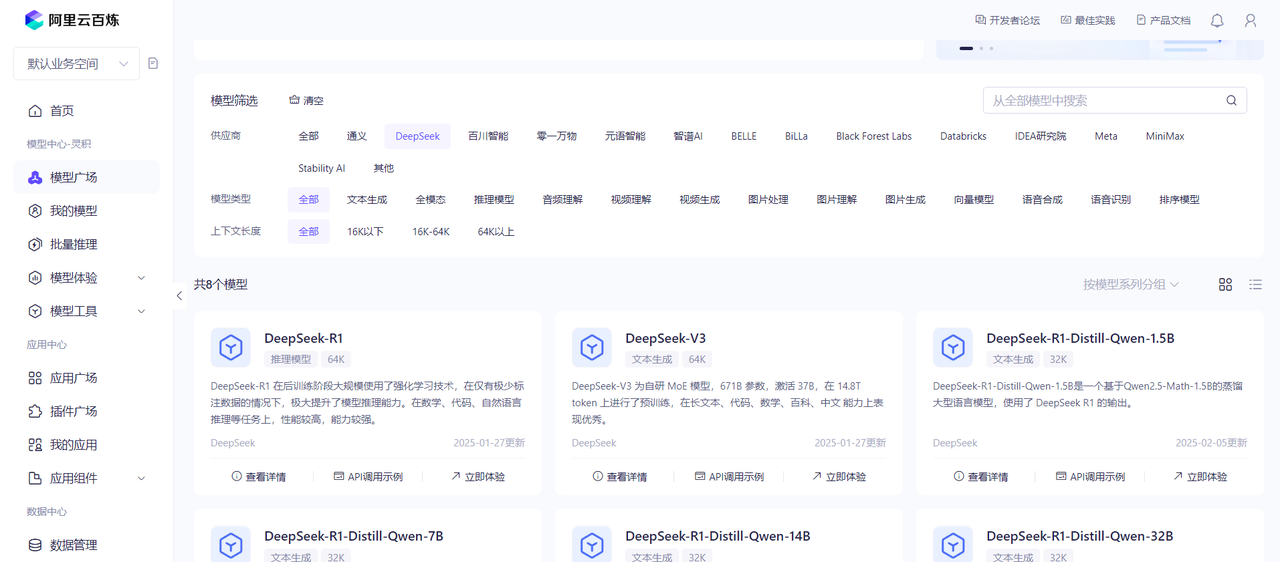The height and width of the screenshot is (562, 1280).
Task: Open the user account avatar icon
Action: pos(1251,20)
